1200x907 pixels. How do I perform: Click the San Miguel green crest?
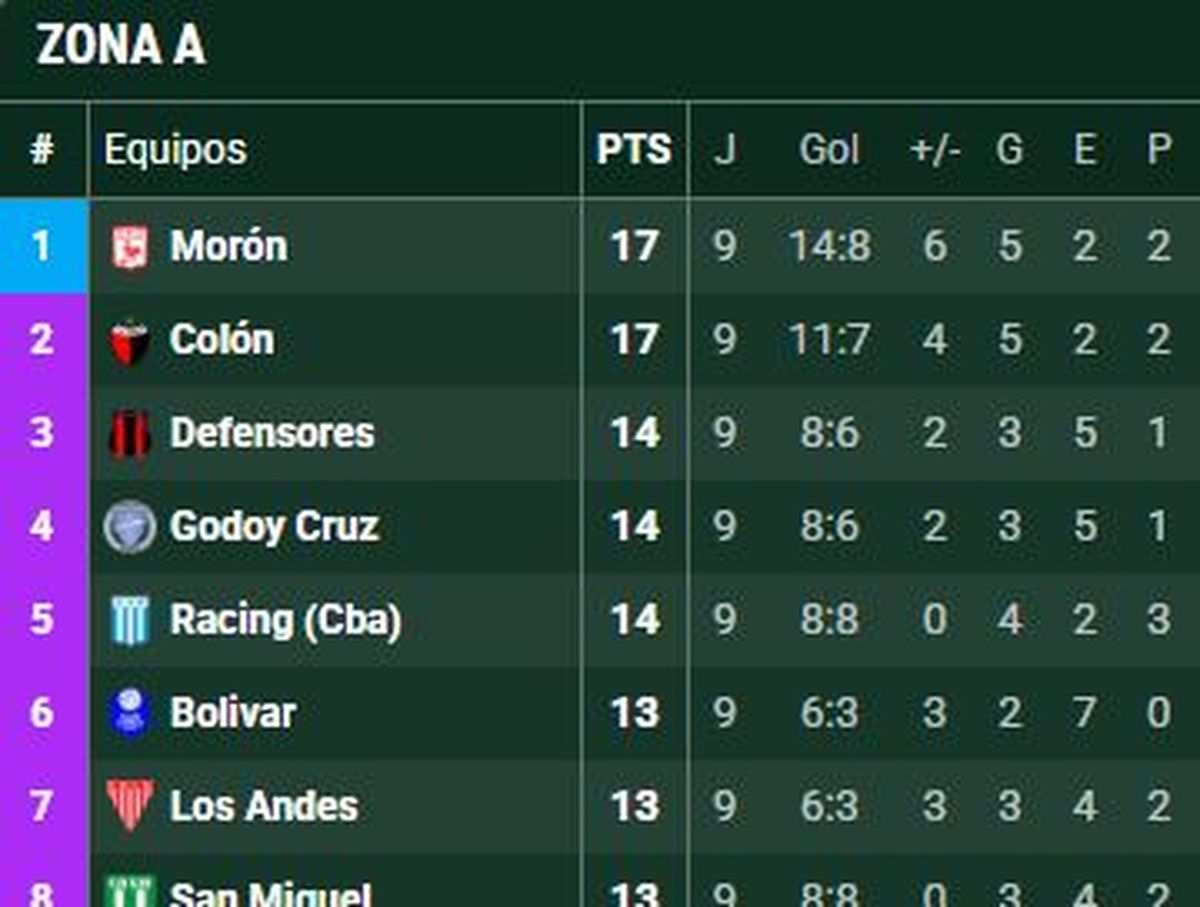130,892
